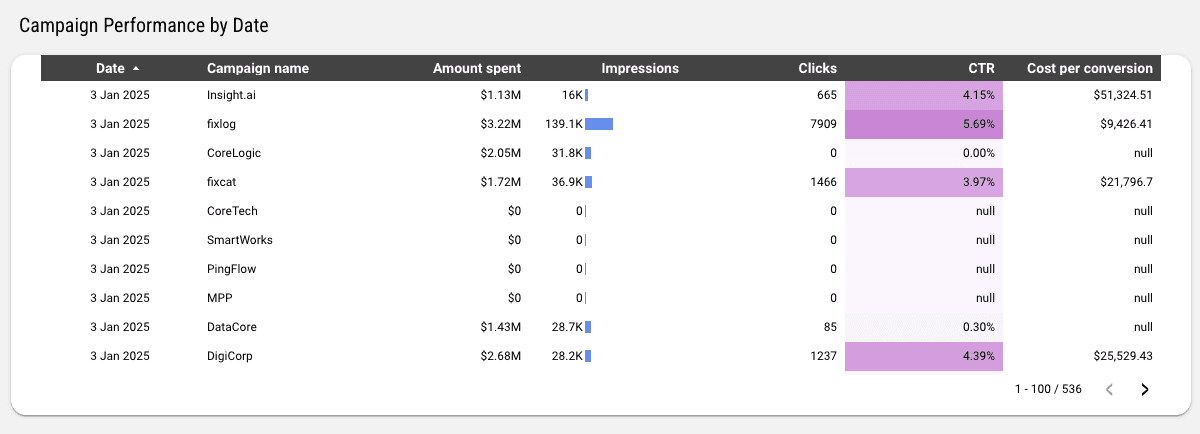Select the fixlog campaign name
Screen dimensions: 1200x434
coord(221,125)
